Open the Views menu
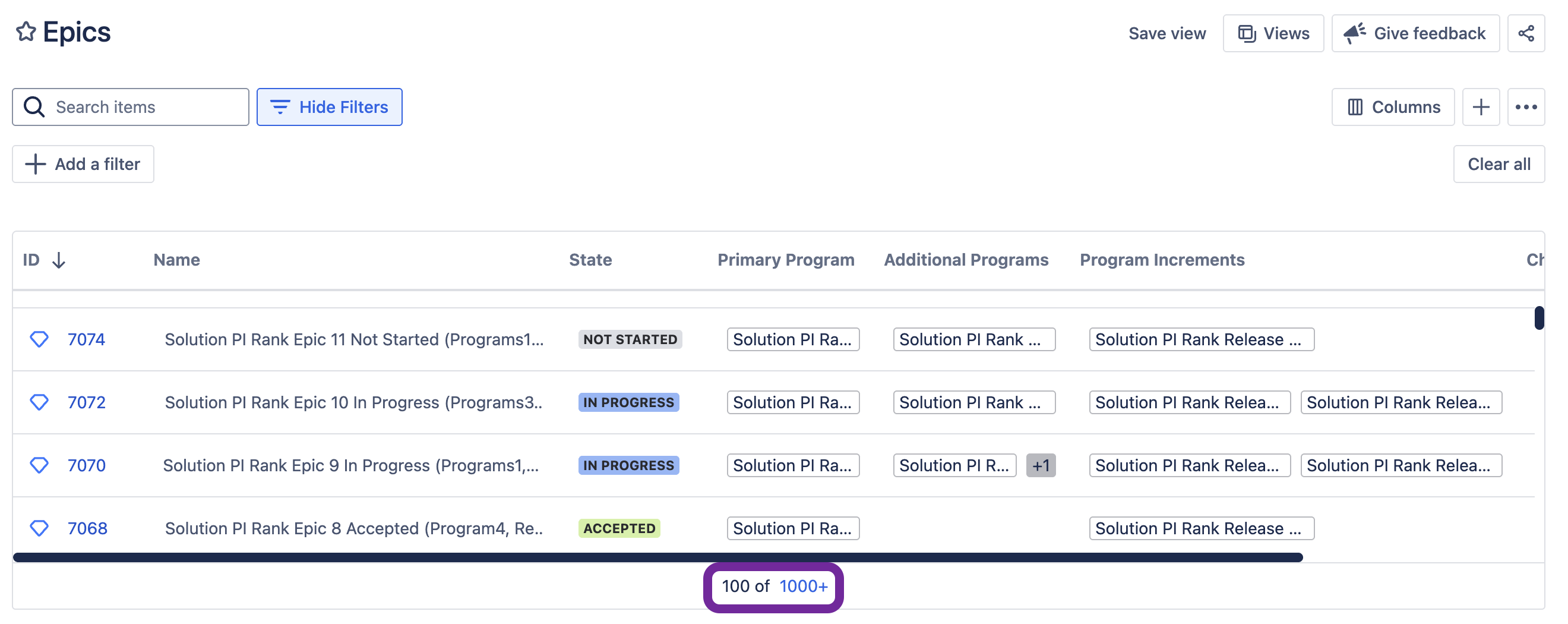 1273,33
